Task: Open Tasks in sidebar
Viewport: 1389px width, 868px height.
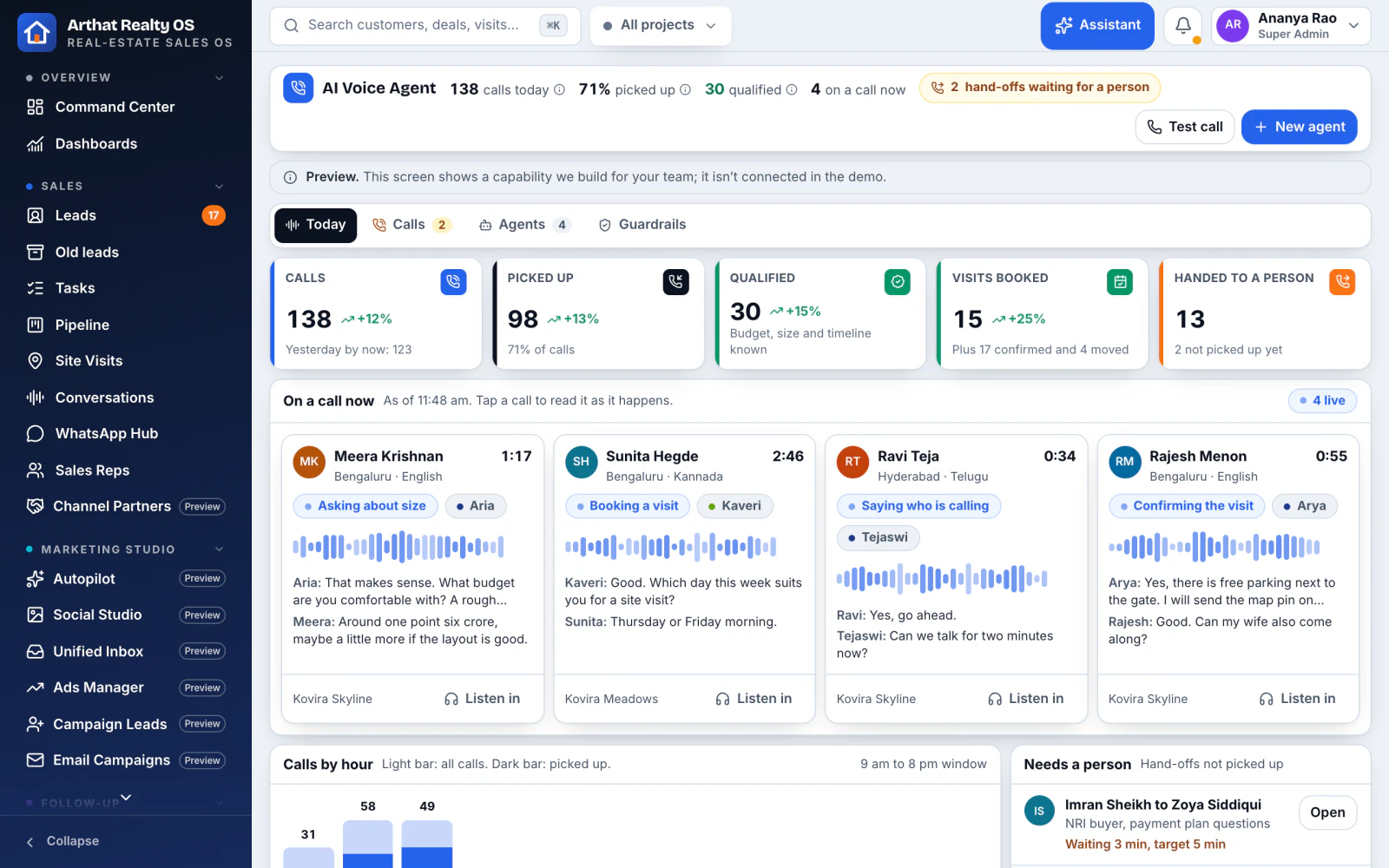Action: coord(126,288)
